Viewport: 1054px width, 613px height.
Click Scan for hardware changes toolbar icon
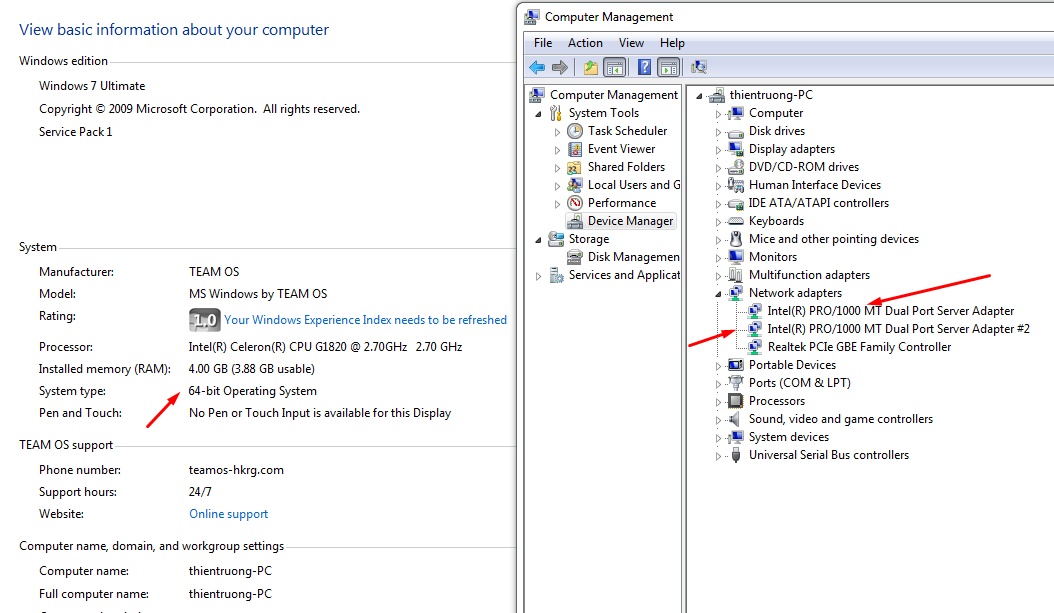pos(699,67)
